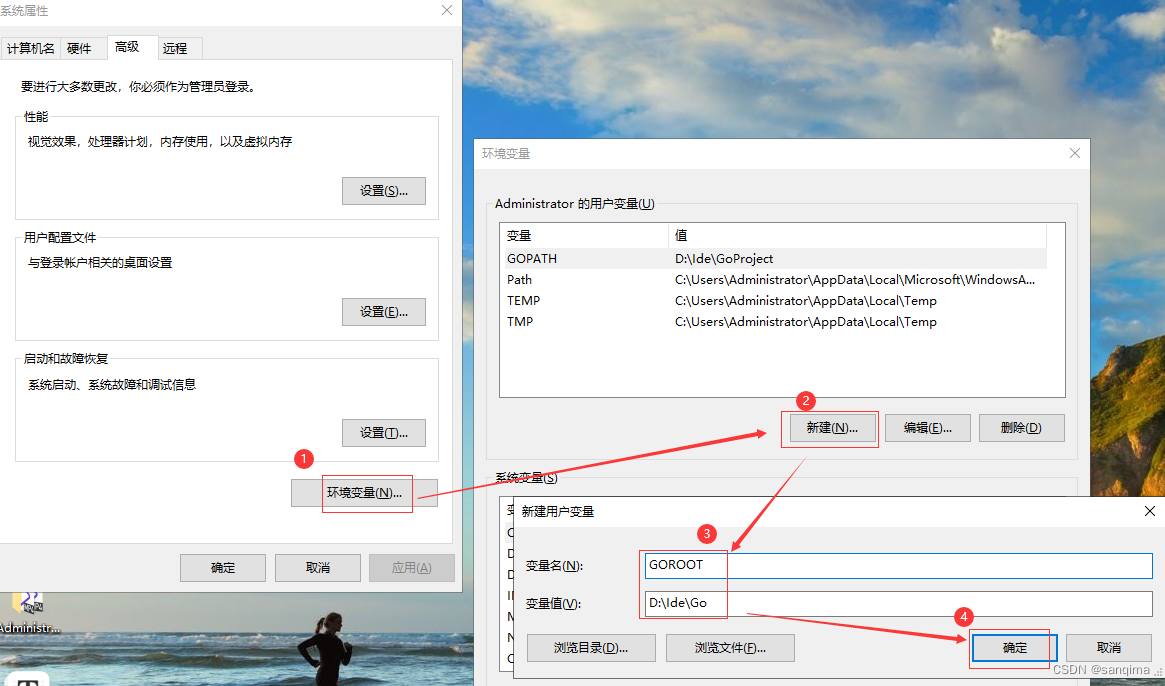Click the 变量 column header
This screenshot has width=1165, height=686.
click(584, 236)
